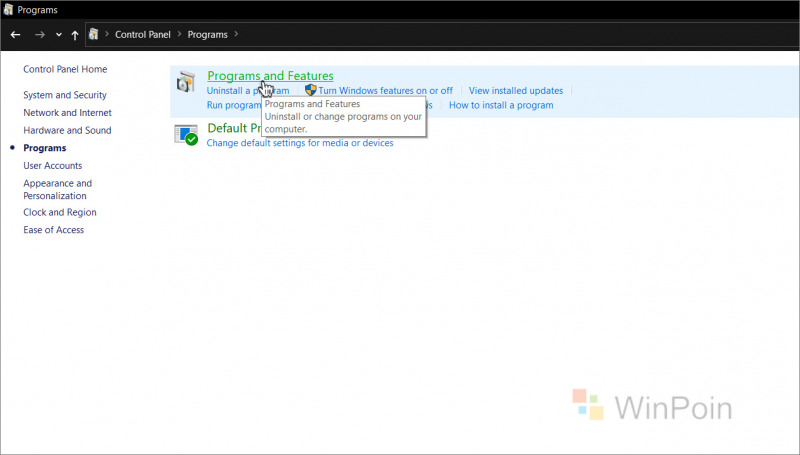Click View installed updates
Screen dimensions: 800x455
516,91
